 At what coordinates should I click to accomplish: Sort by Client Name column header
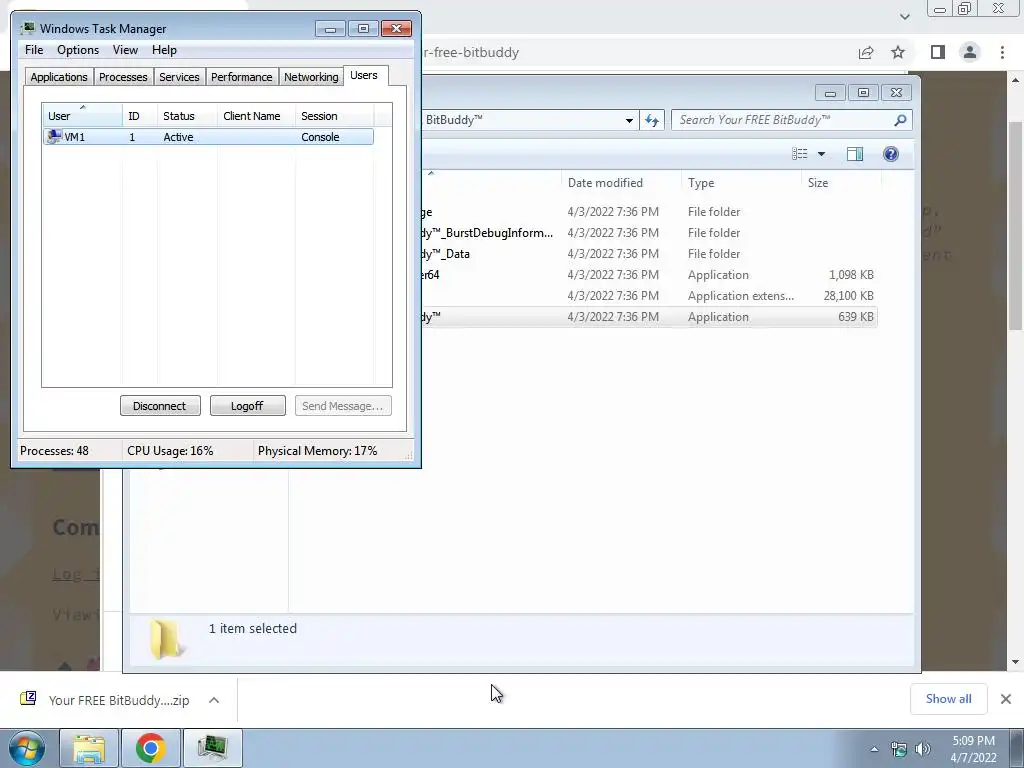coord(257,116)
